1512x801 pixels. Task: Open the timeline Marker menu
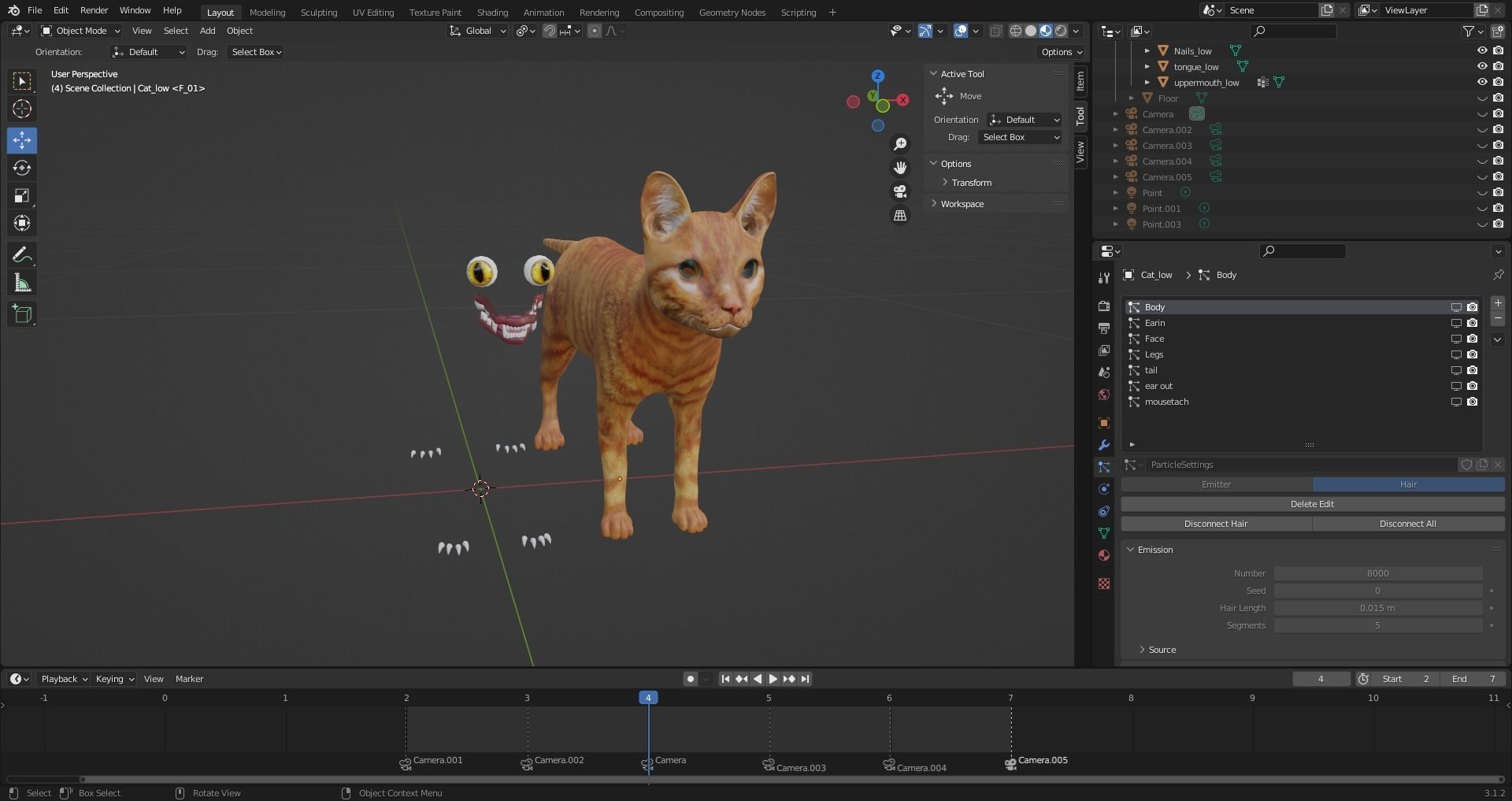point(189,679)
